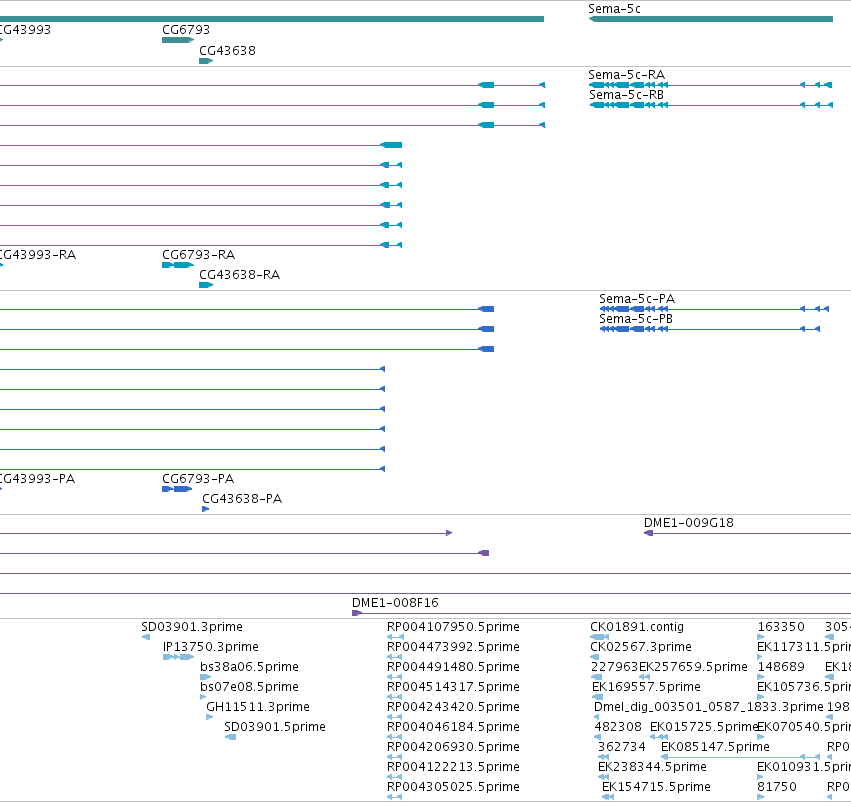Click the RP004473992.5prime read label
The image size is (851, 802).
pyautogui.click(x=453, y=647)
